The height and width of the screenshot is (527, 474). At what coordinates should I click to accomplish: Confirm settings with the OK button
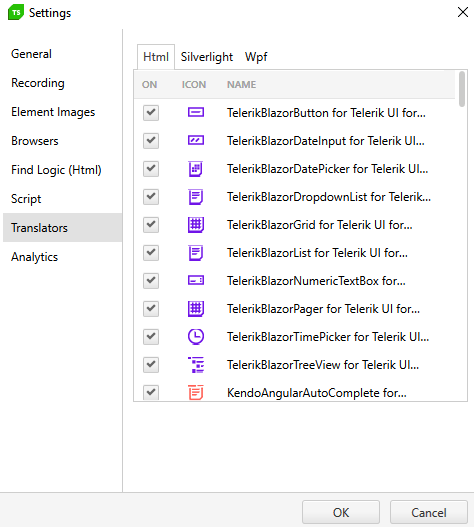pyautogui.click(x=341, y=513)
